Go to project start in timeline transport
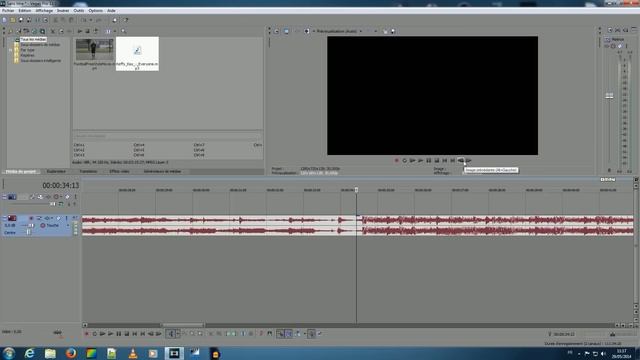This screenshot has width=640, height=360. click(x=135, y=334)
